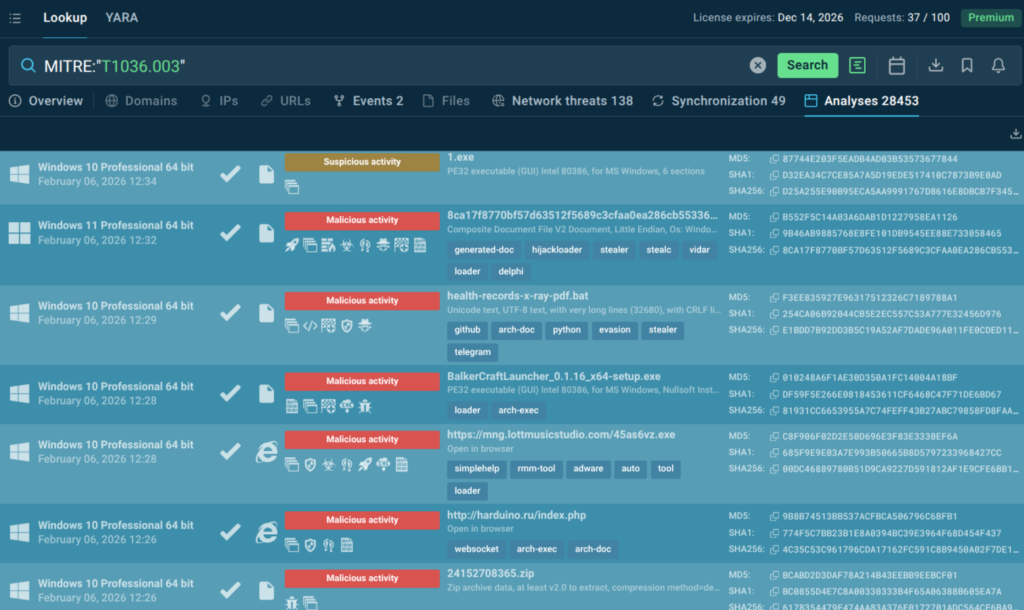Click the Premium badge
This screenshot has width=1024, height=610.
click(x=990, y=18)
